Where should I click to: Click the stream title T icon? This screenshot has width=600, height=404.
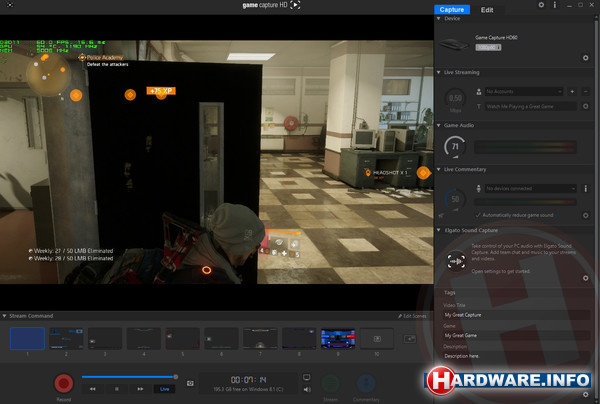pyautogui.click(x=479, y=106)
